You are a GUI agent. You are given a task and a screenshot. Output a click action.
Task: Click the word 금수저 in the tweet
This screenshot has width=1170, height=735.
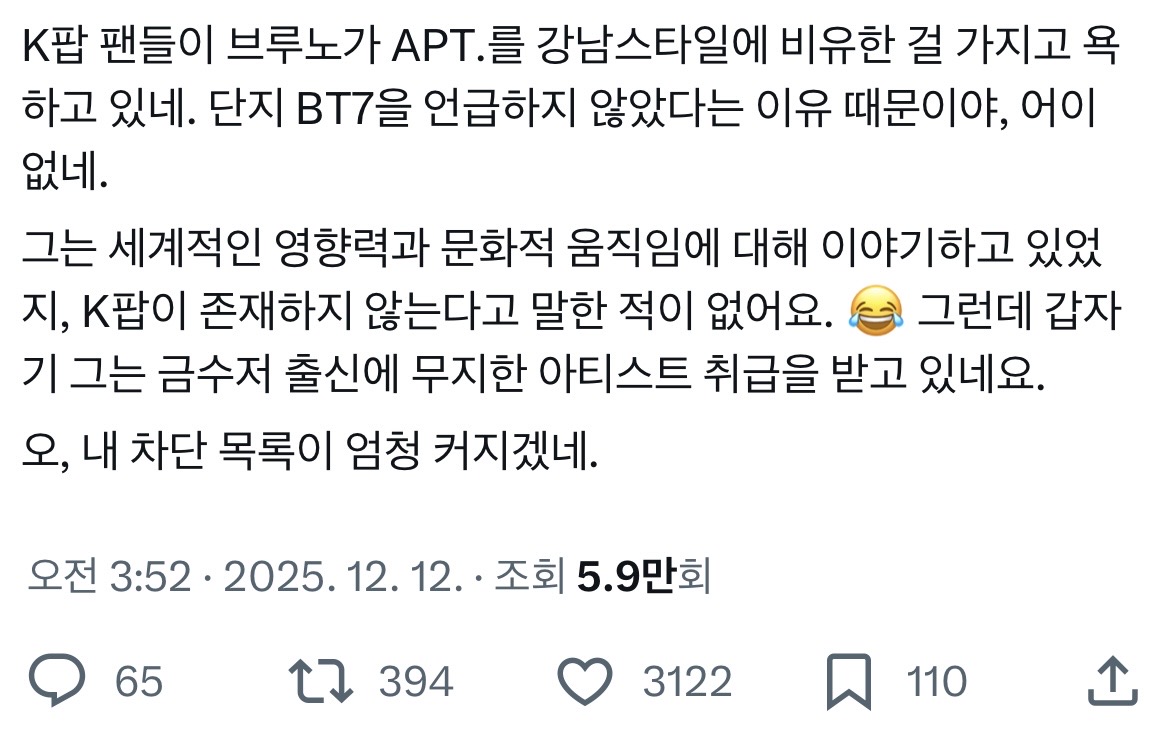click(x=213, y=373)
